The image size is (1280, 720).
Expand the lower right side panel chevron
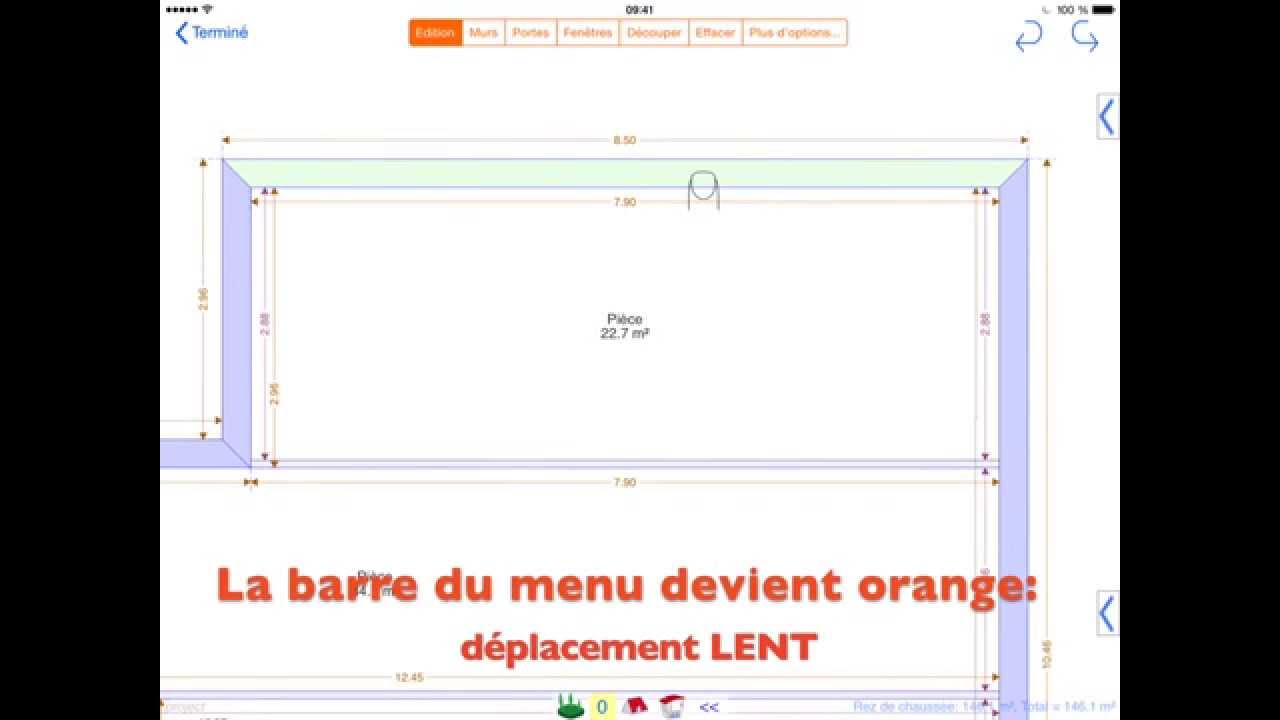tap(1107, 612)
